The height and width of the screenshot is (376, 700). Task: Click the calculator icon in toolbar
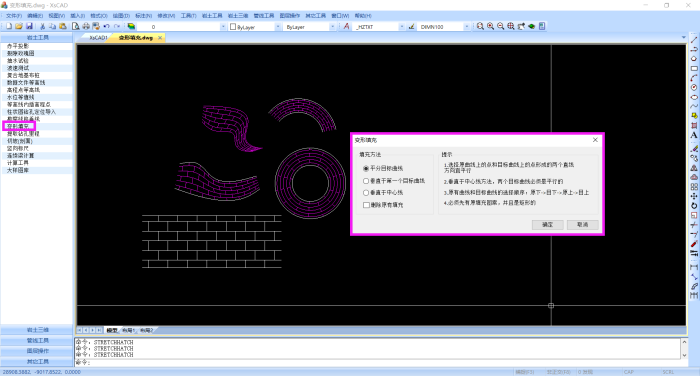click(542, 27)
